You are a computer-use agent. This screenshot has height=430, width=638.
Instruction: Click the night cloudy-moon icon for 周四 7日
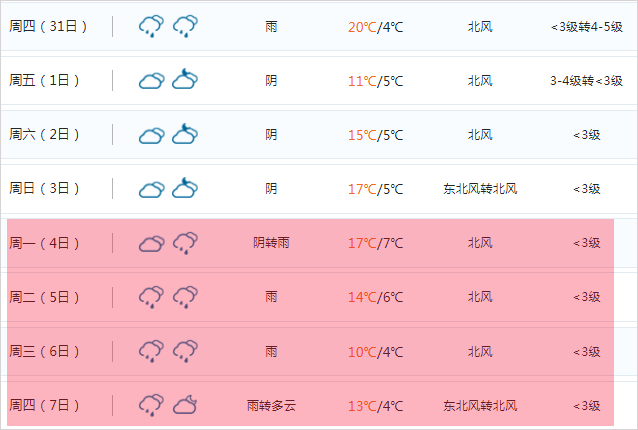(x=185, y=405)
